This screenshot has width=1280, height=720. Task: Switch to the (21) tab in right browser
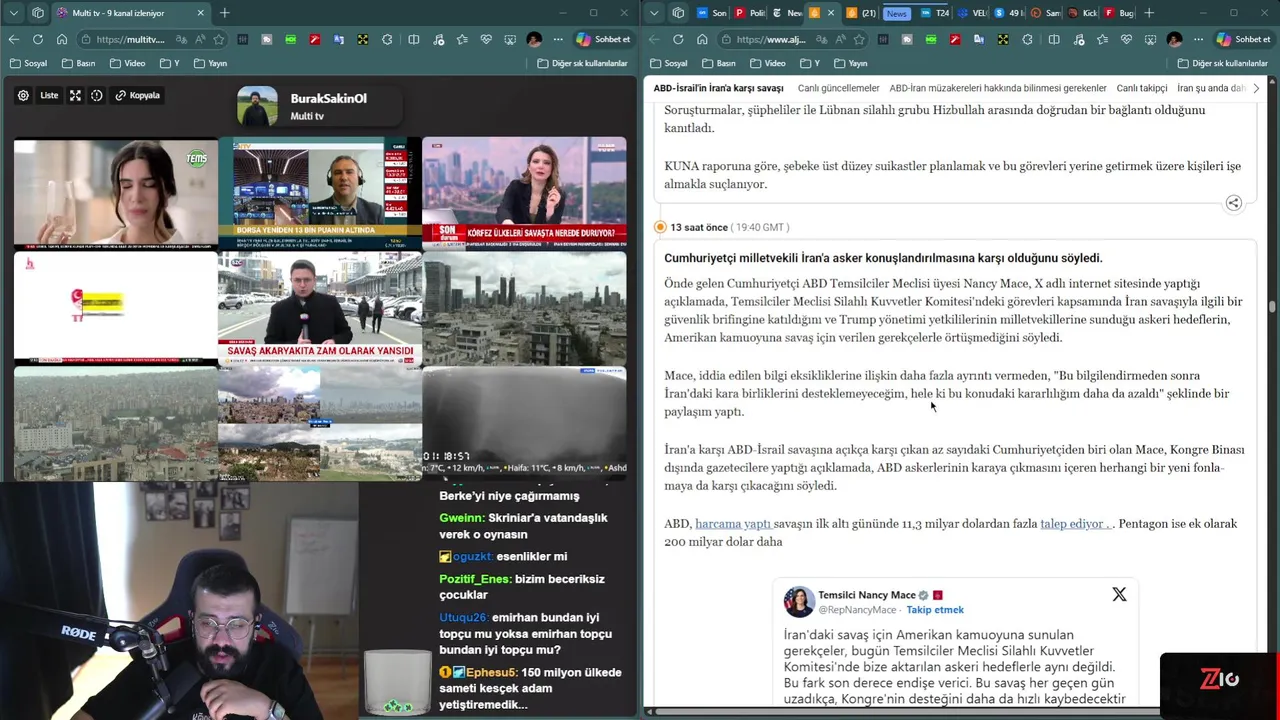[861, 13]
